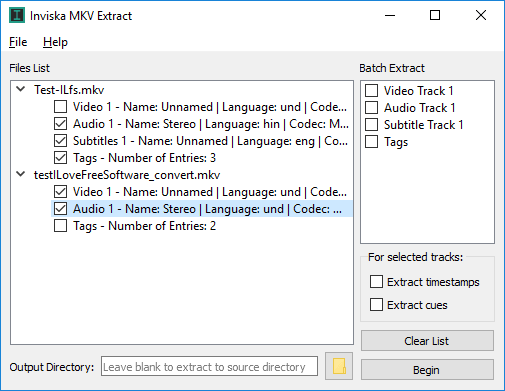Toggle Extract cues option
Image resolution: width=505 pixels, height=391 pixels.
point(376,305)
